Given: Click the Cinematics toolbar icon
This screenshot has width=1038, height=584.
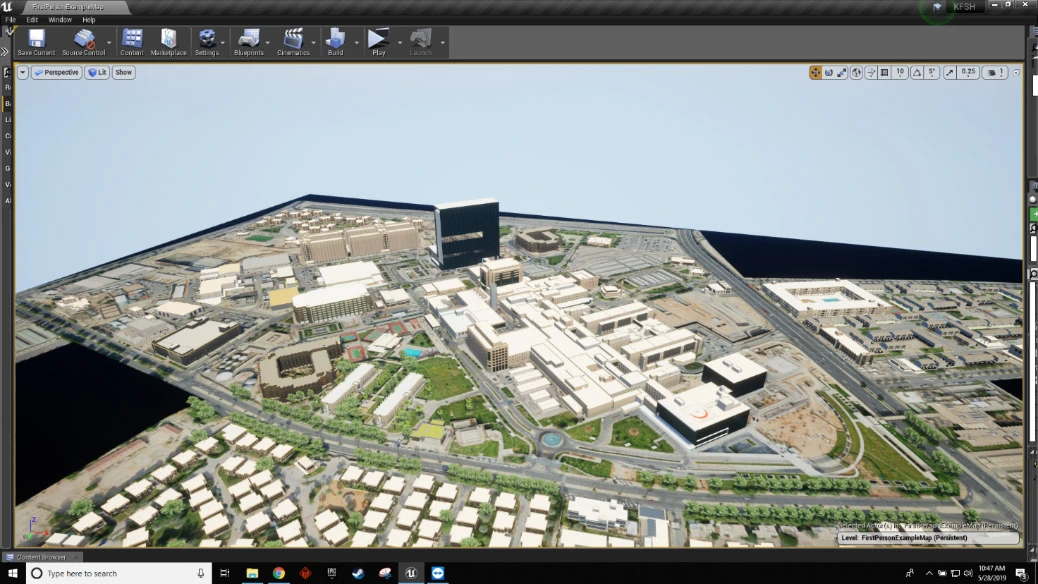Looking at the screenshot, I should (294, 40).
